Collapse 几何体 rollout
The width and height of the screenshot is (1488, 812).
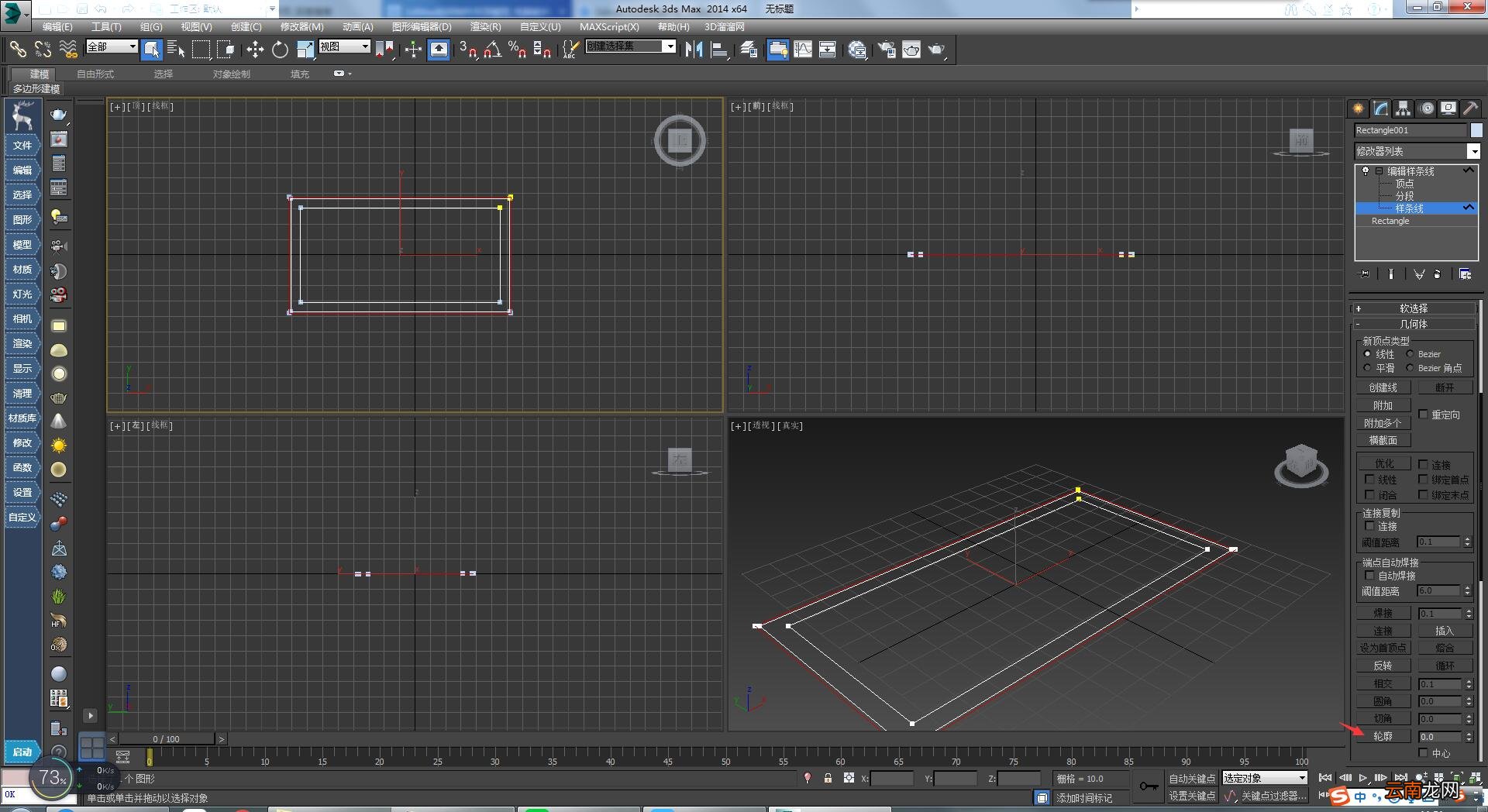coord(1414,324)
